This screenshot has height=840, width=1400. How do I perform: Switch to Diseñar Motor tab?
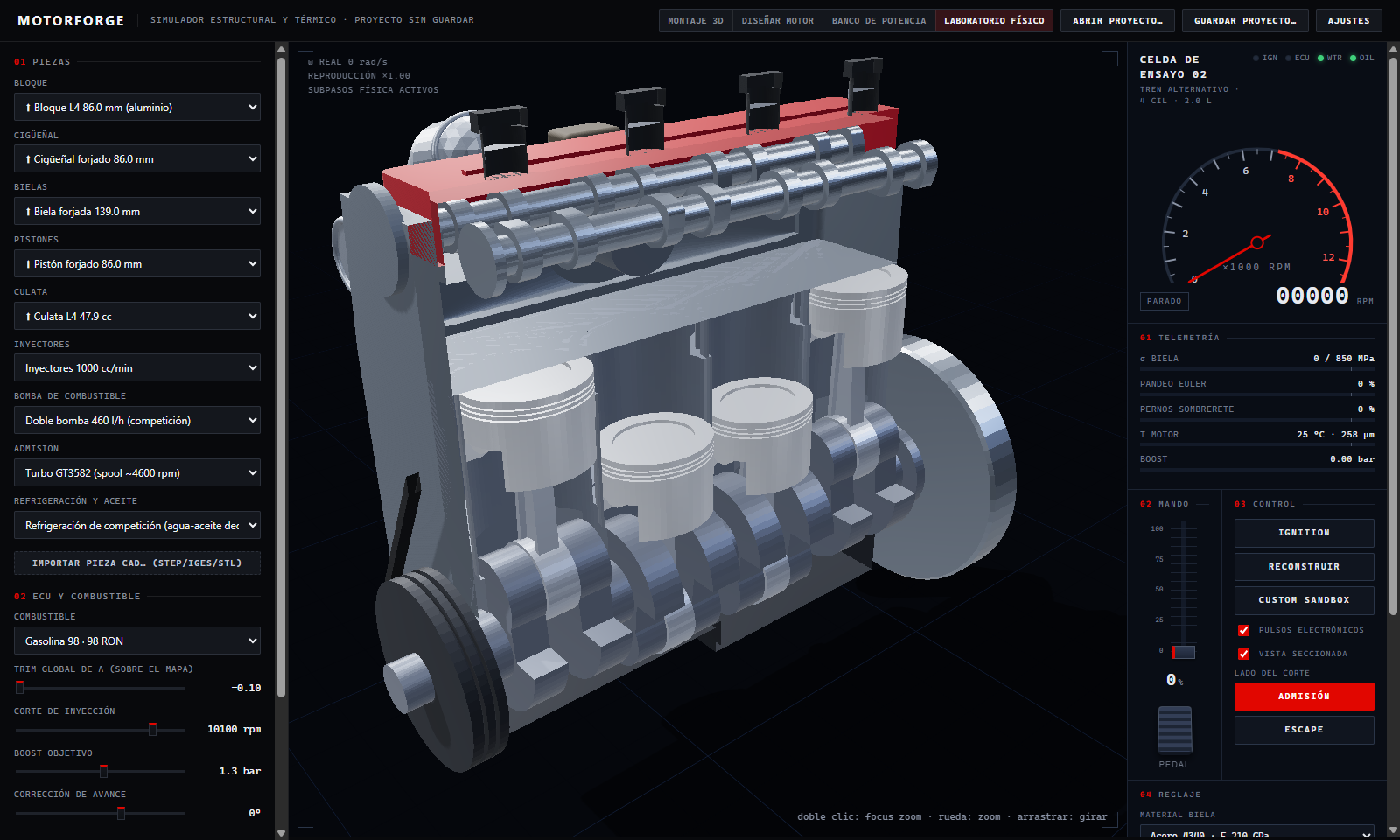click(778, 20)
